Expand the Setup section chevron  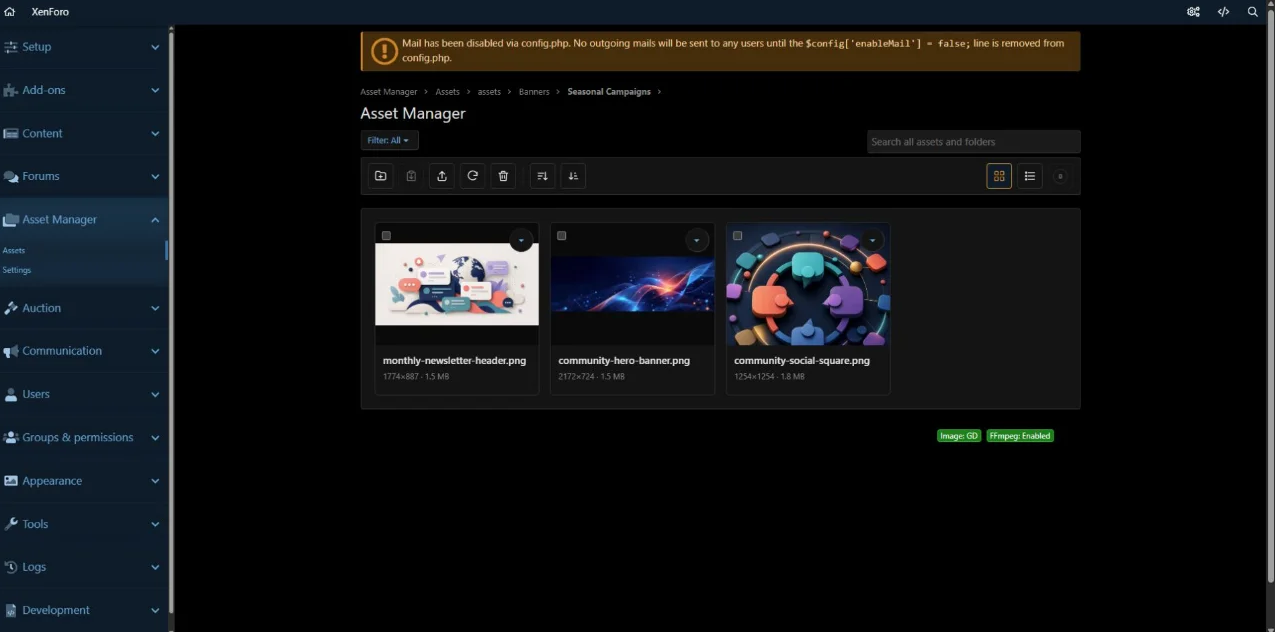pos(155,47)
